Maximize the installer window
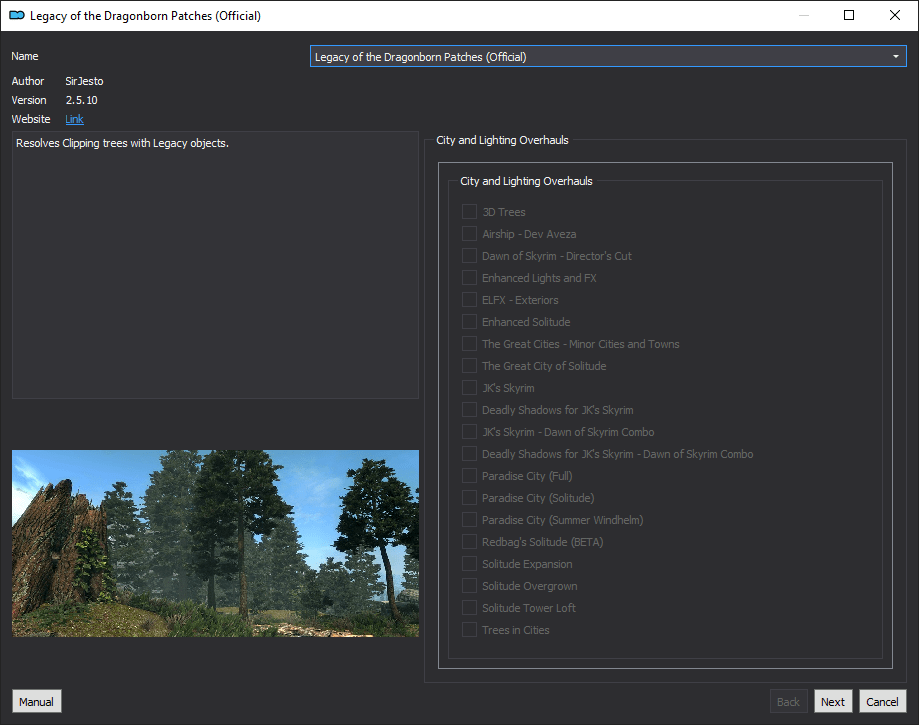Screen dimensions: 919x725 pos(849,15)
